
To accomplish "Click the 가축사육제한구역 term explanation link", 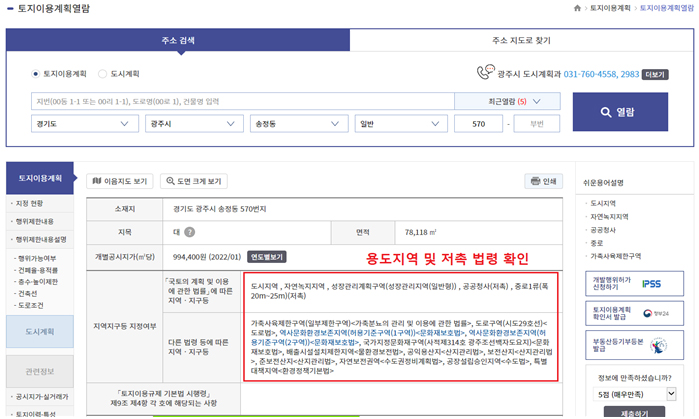I will (x=616, y=256).
